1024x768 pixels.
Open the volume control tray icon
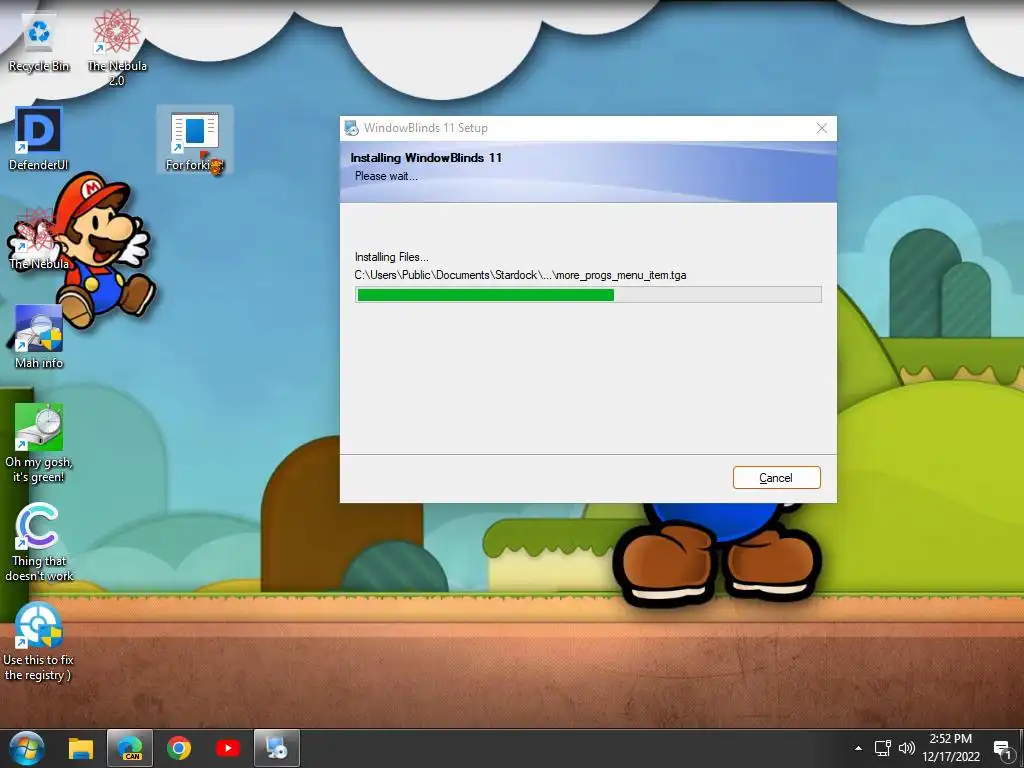pos(906,748)
